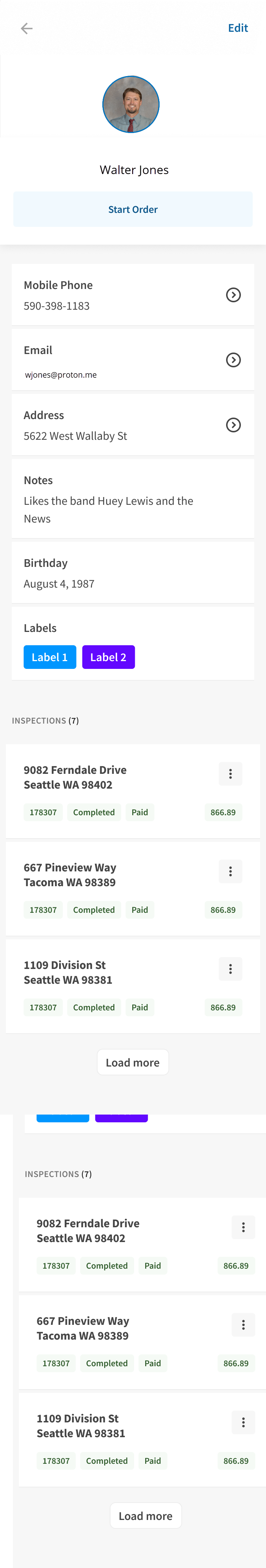
Task: Tap the Start Order button
Action: pyautogui.click(x=133, y=210)
